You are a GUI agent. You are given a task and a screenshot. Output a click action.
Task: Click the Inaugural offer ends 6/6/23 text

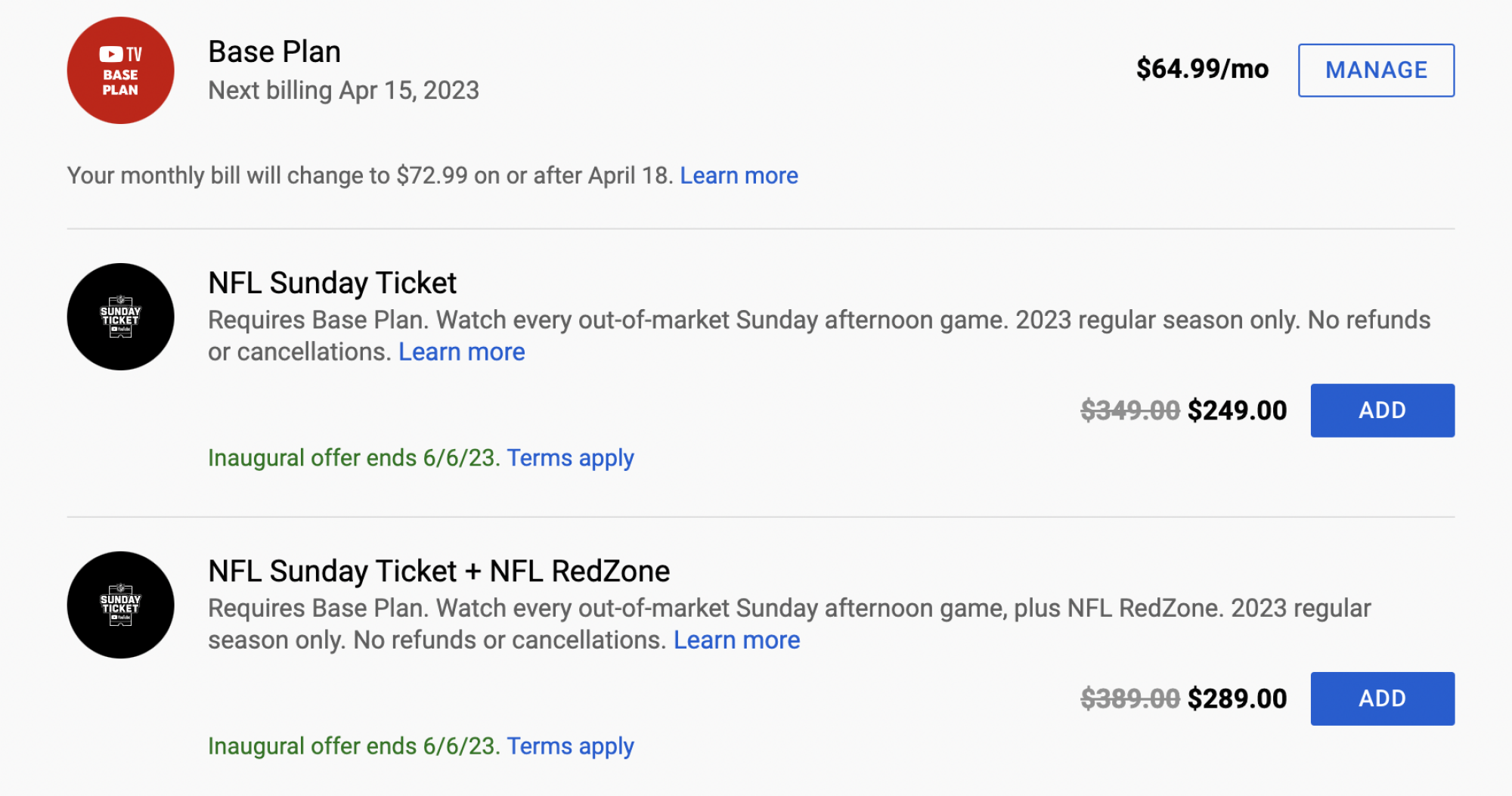(352, 457)
